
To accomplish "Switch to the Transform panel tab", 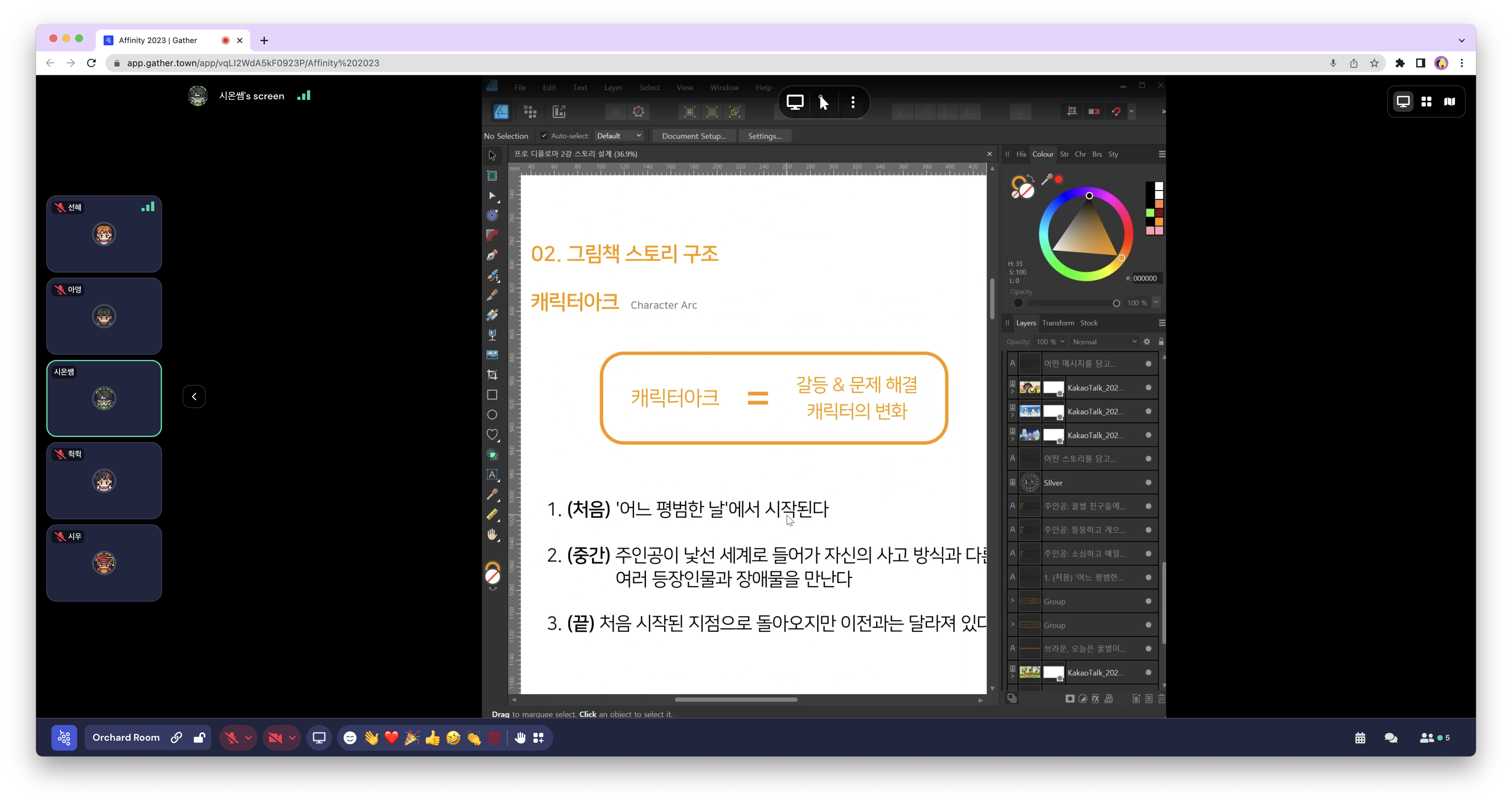I will [1058, 323].
